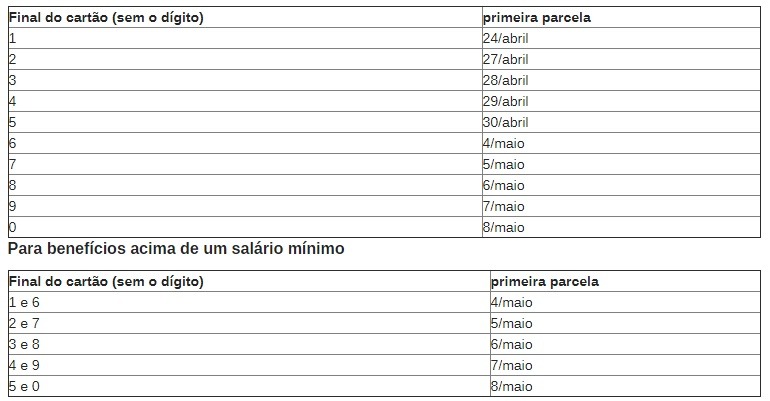Select the 28/abril date cell

(506, 80)
